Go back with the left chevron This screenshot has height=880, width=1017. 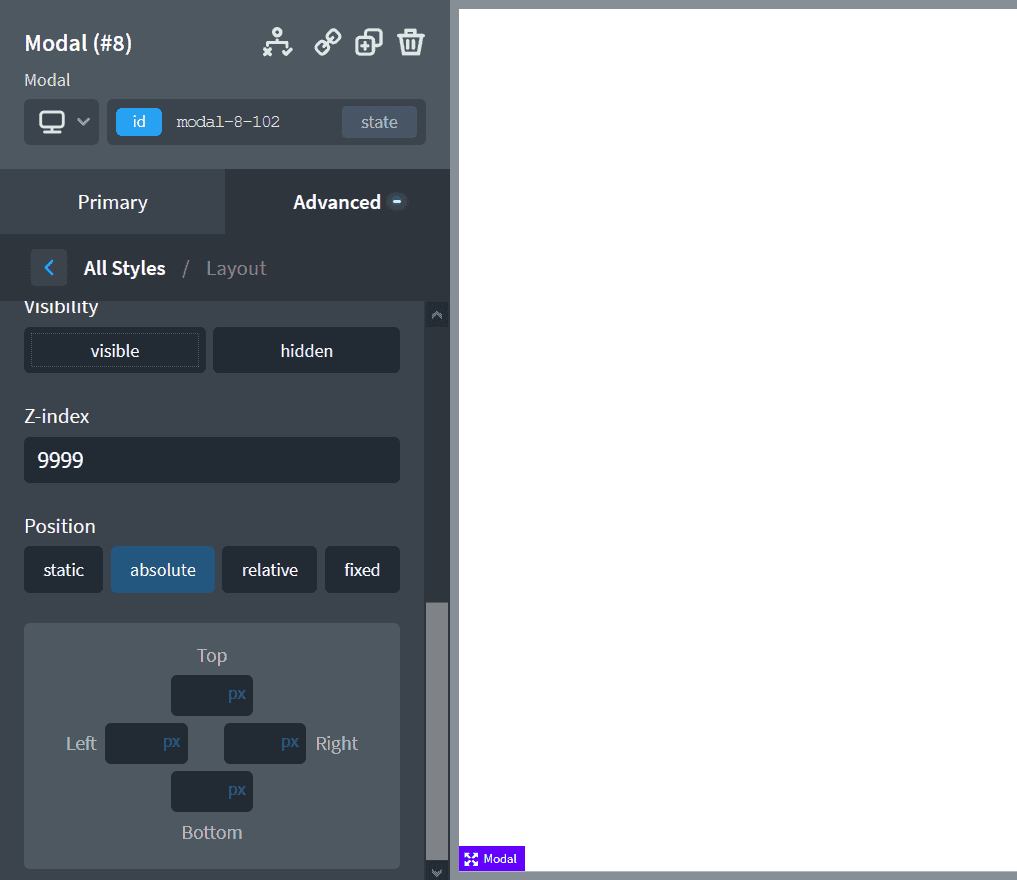pyautogui.click(x=49, y=267)
